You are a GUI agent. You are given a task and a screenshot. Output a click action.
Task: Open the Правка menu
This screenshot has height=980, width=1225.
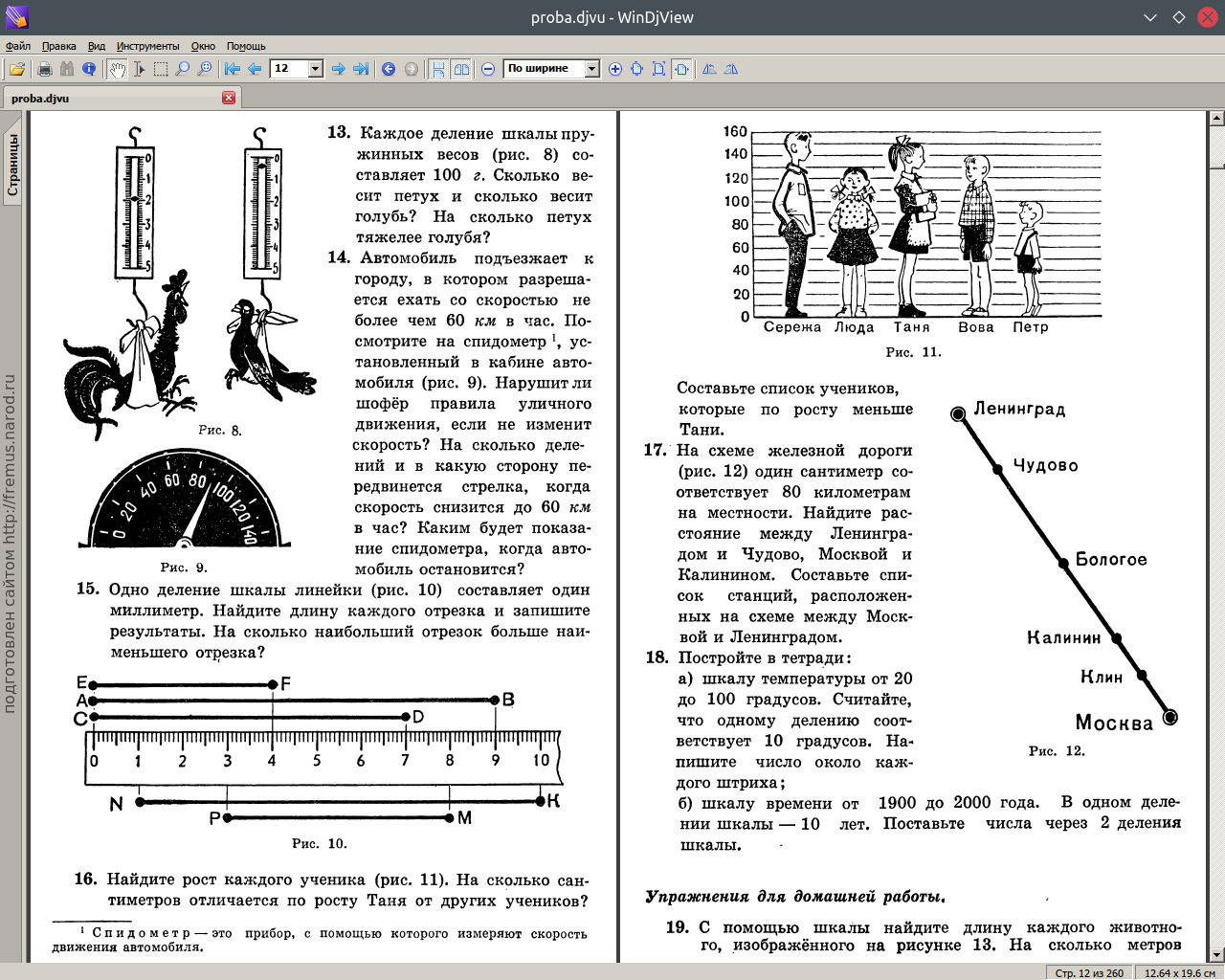[59, 46]
